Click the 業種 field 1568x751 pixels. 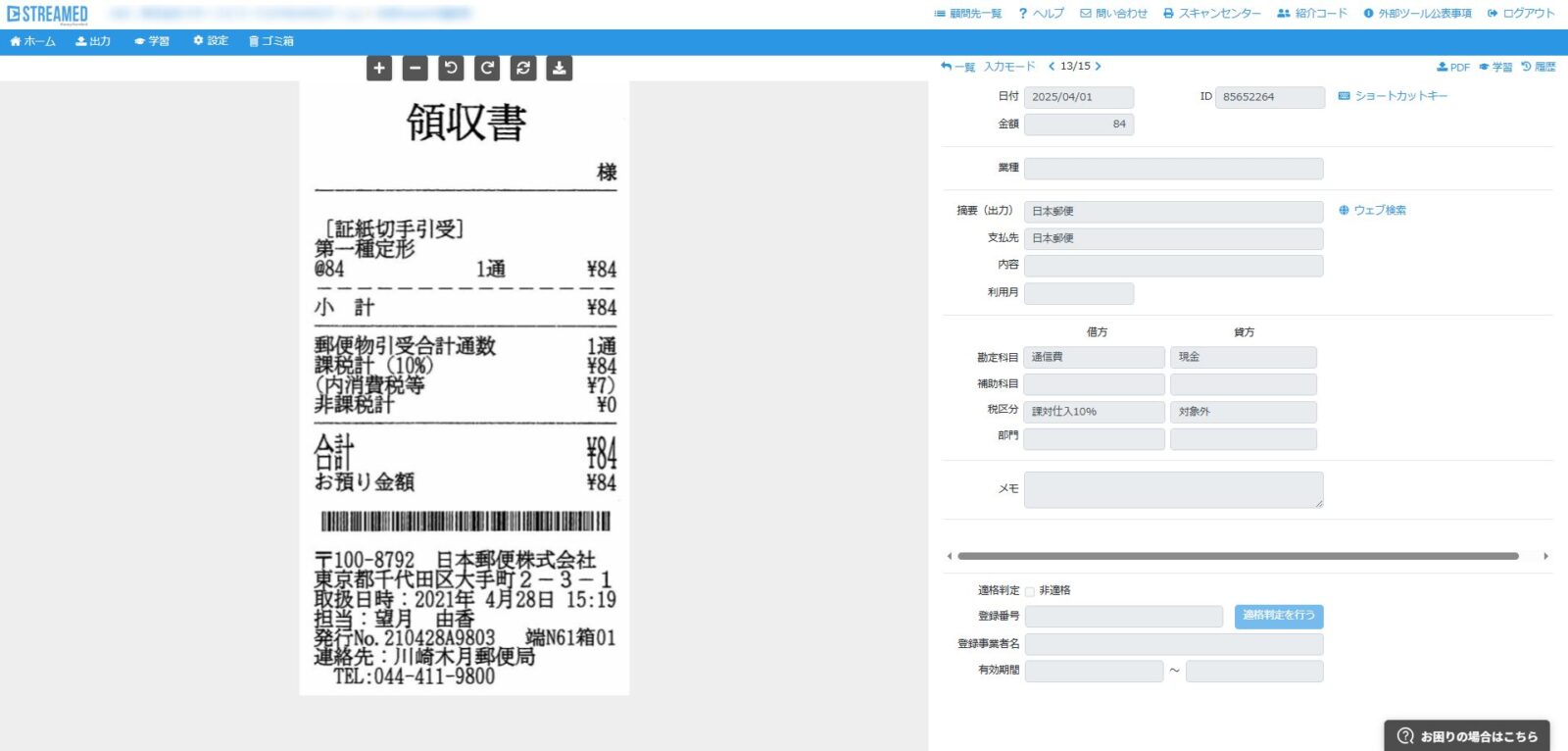point(1174,169)
